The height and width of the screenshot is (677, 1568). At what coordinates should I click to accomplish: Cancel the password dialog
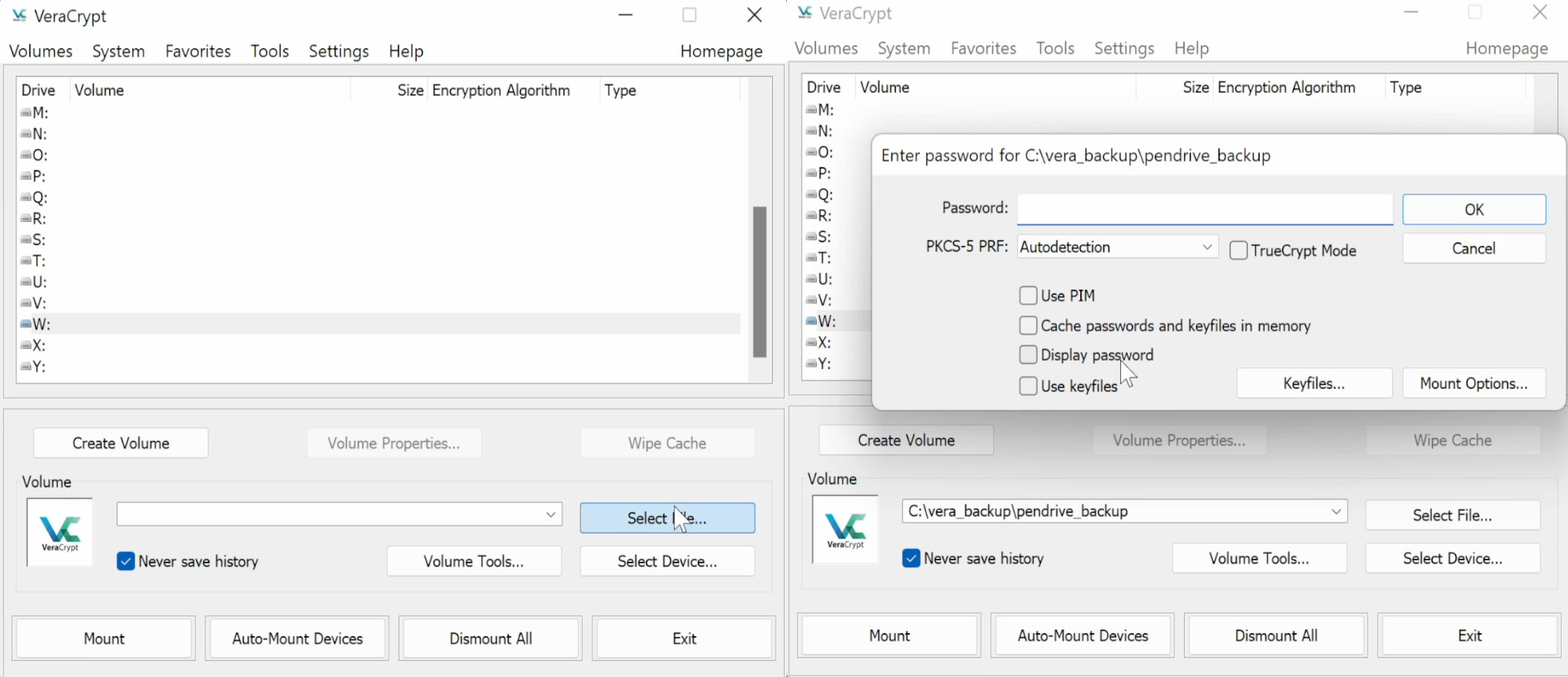click(x=1474, y=249)
